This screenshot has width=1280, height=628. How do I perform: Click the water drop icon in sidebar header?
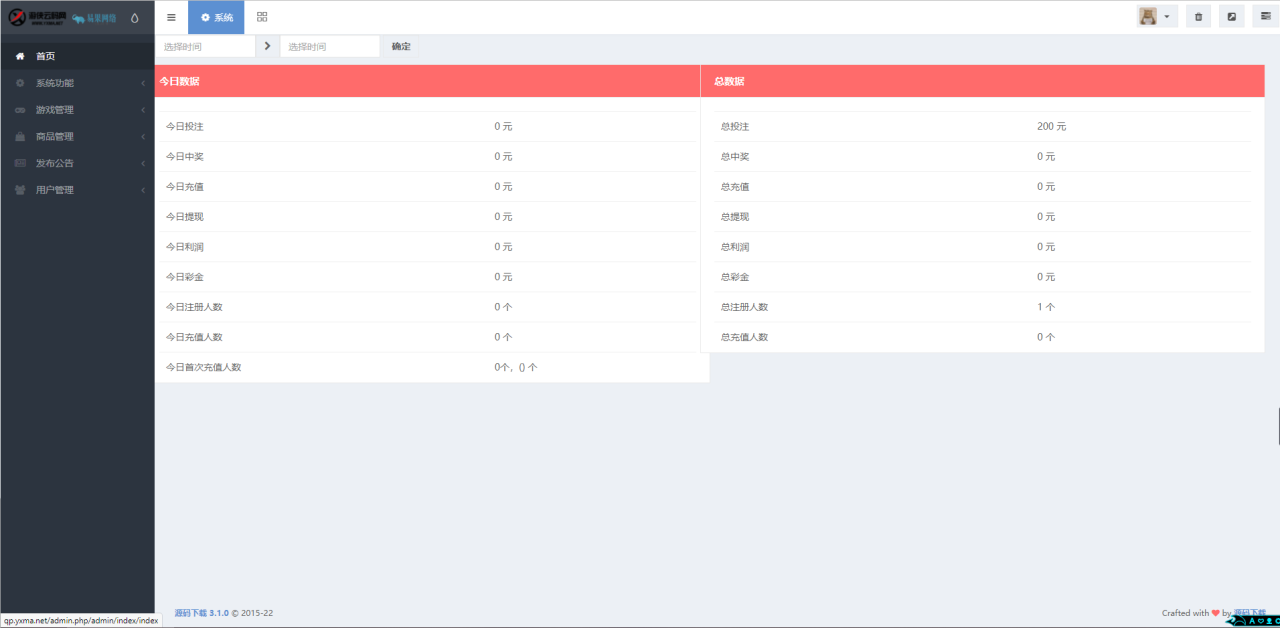coord(135,17)
